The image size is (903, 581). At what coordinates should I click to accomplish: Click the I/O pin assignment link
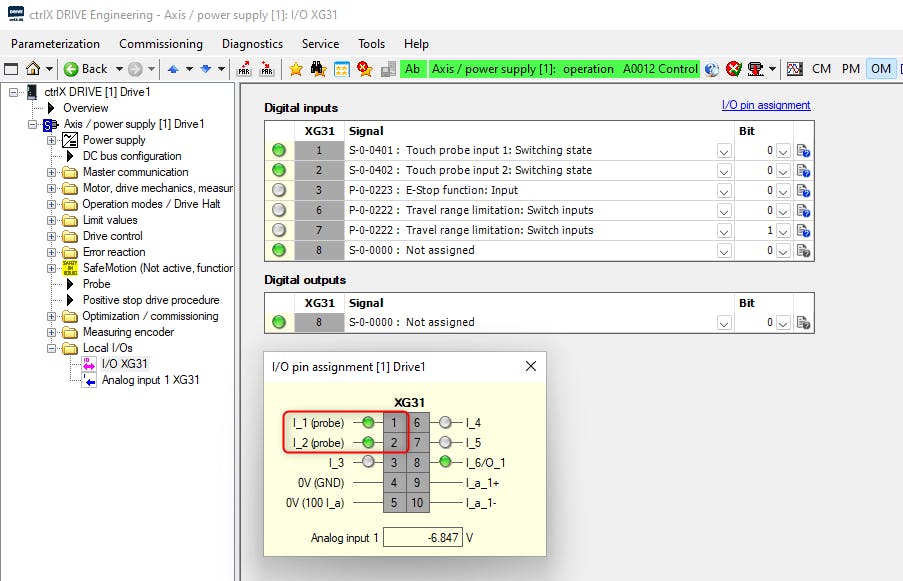766,105
